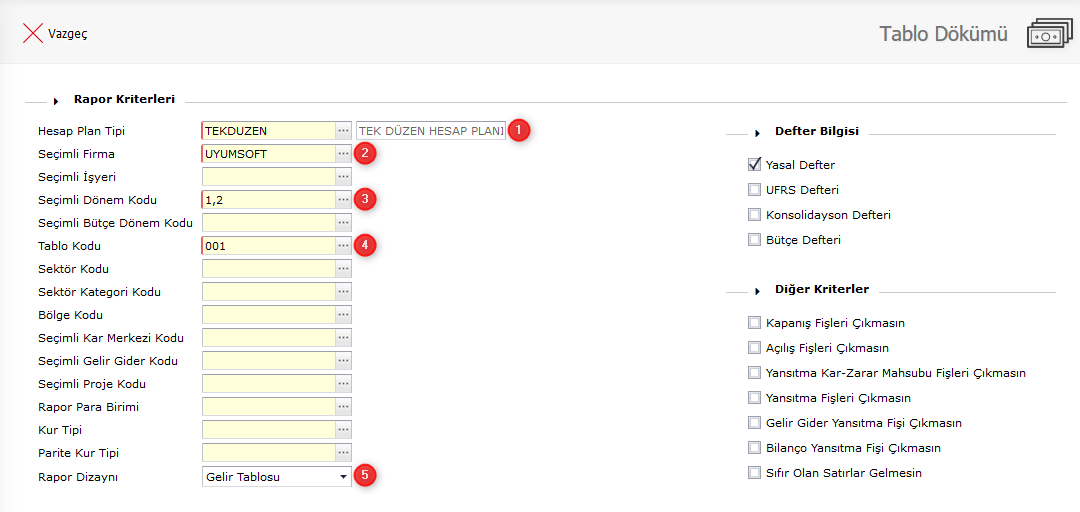Check Sıfır Olan Satırlar Gelmesin
Viewport: 1080px width, 512px height.
click(755, 473)
